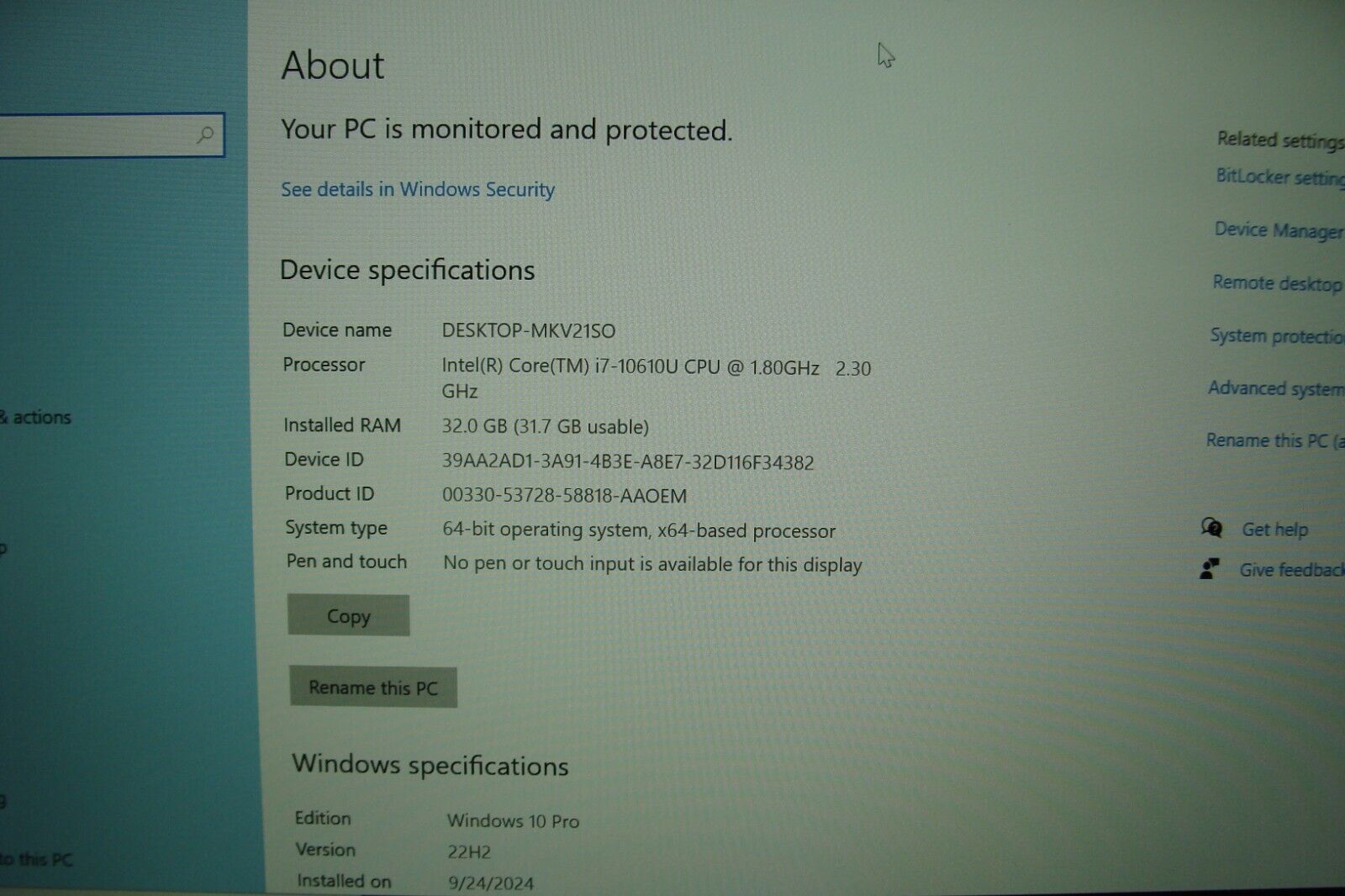Open the Give feedback link
1345x896 pixels.
pyautogui.click(x=1292, y=570)
